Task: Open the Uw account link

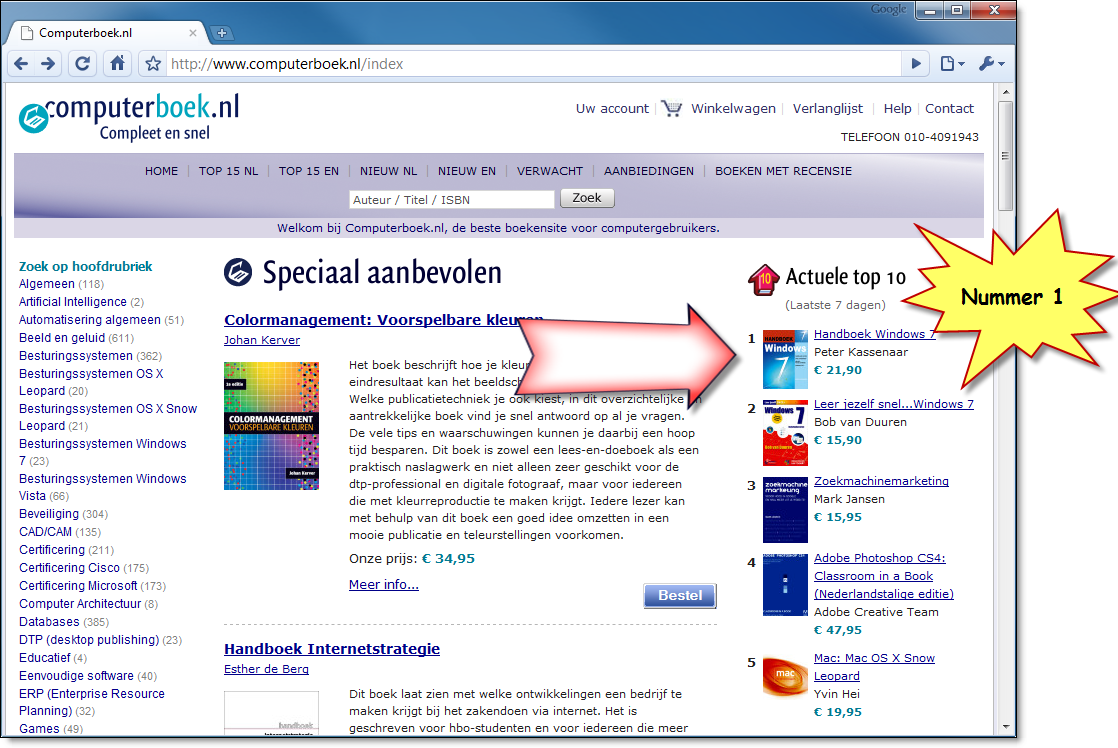Action: pos(612,108)
